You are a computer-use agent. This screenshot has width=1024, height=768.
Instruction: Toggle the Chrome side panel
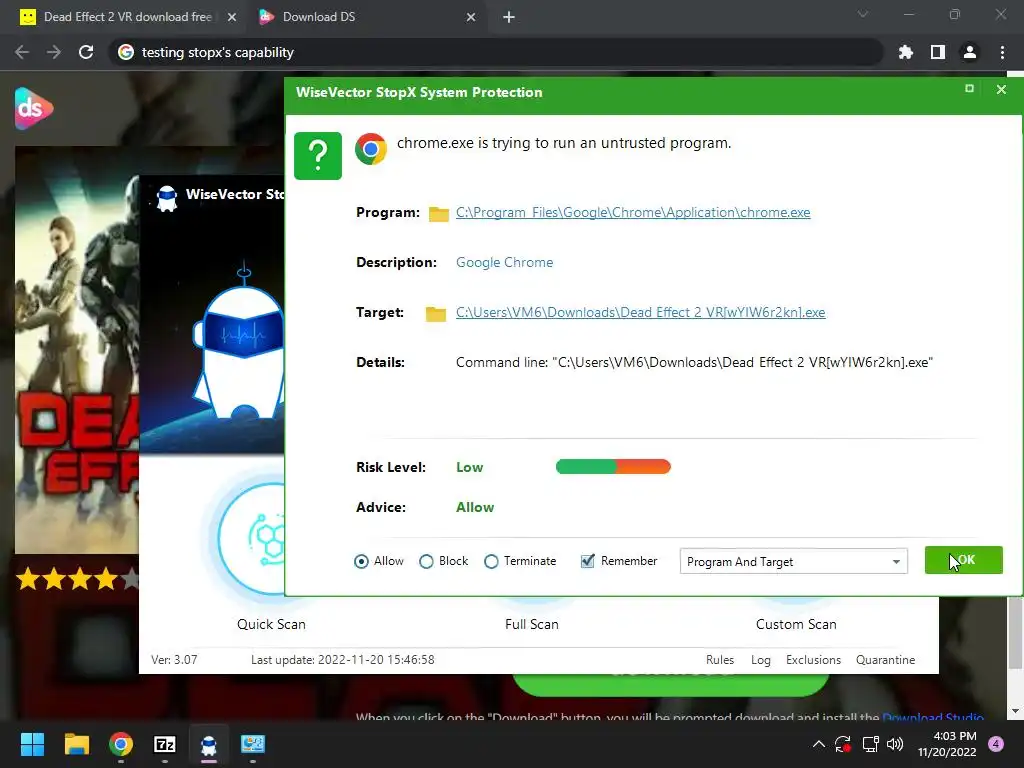click(x=938, y=52)
